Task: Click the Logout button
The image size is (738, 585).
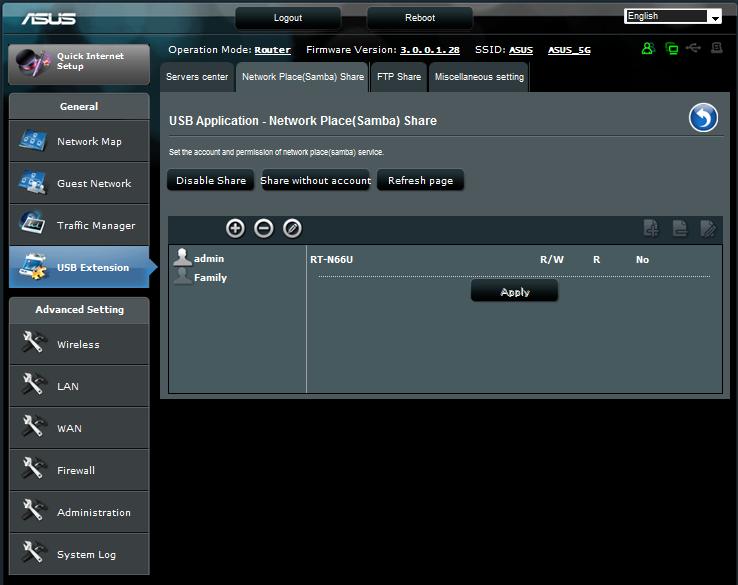Action: point(288,18)
